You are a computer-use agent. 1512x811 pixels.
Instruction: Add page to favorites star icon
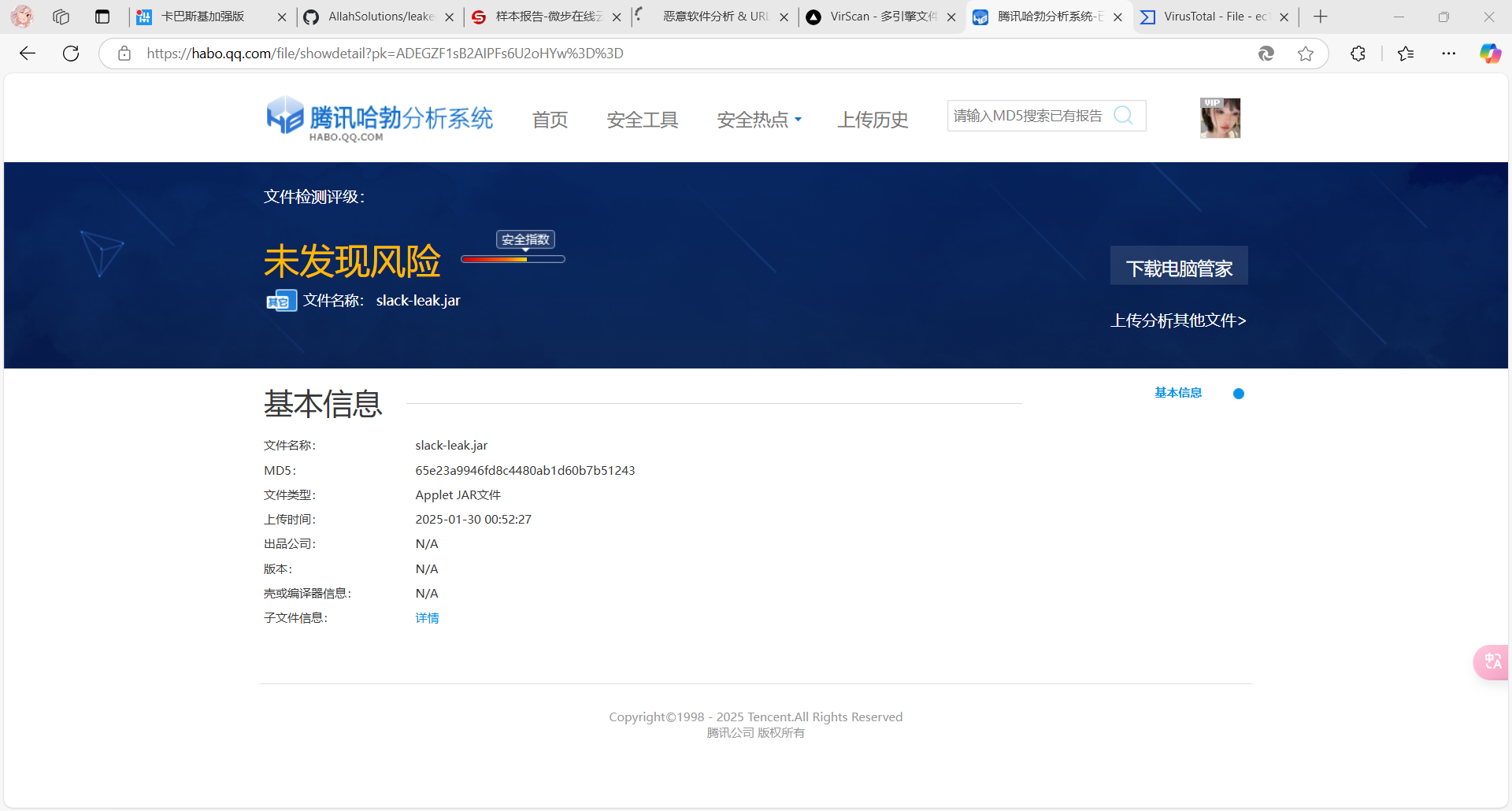click(x=1306, y=54)
